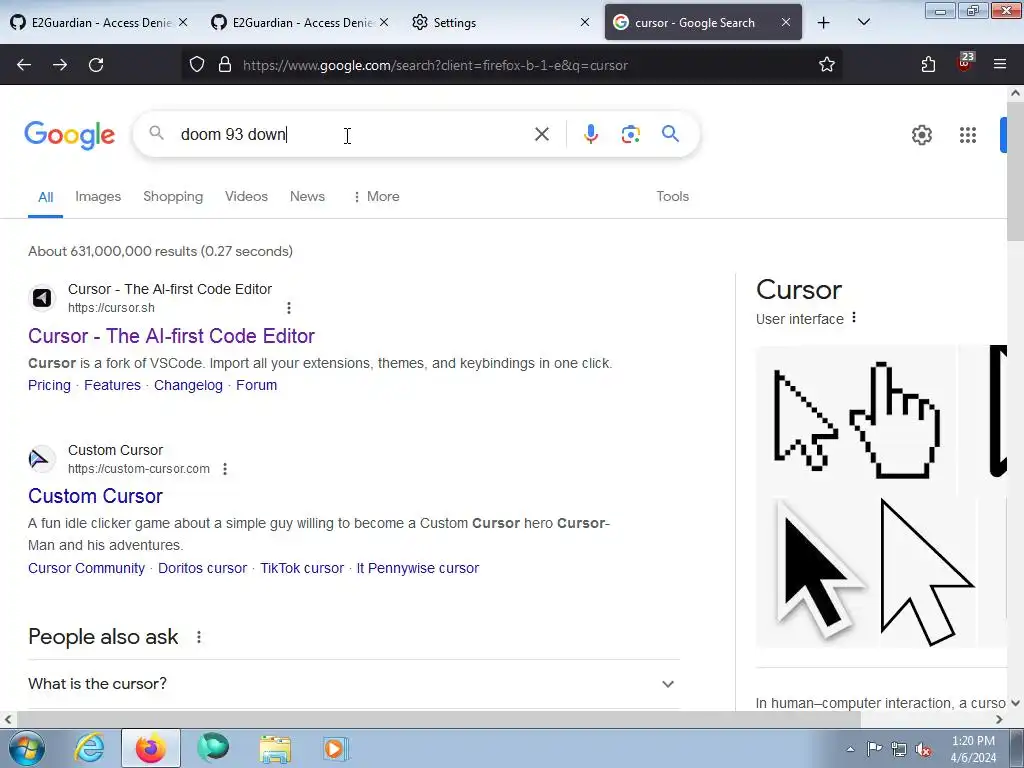This screenshot has height=768, width=1024.
Task: Open Cursor - The AI-first Code Editor result
Action: [x=171, y=336]
